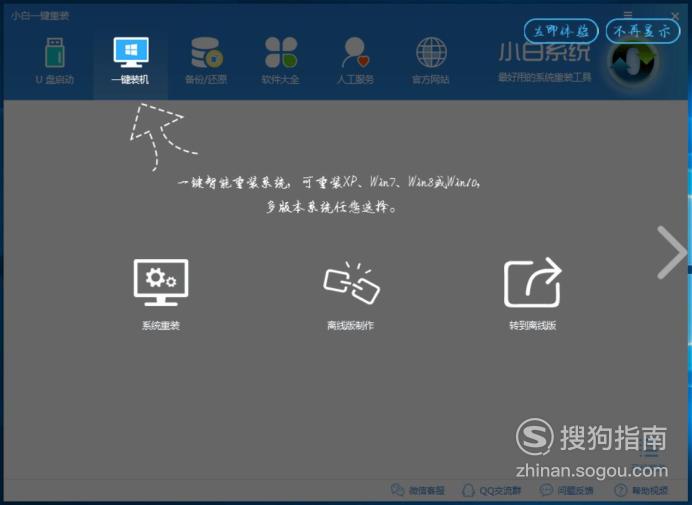Close the 小白一键重装 window

[675, 16]
